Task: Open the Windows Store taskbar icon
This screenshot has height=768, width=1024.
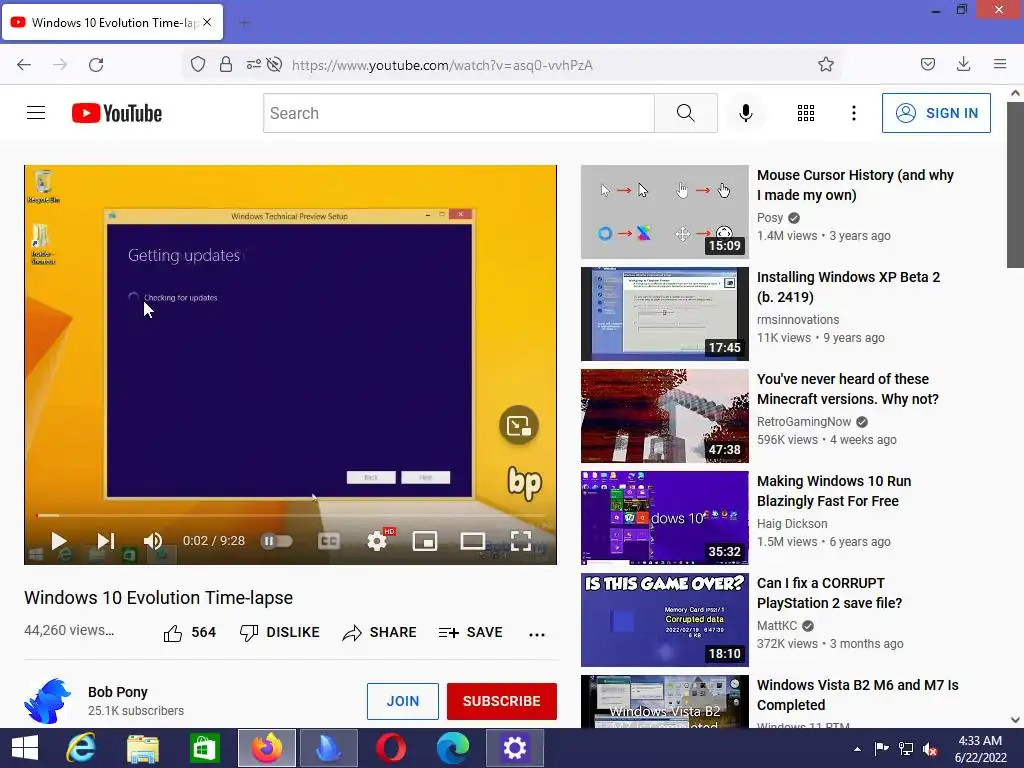Action: coord(204,748)
